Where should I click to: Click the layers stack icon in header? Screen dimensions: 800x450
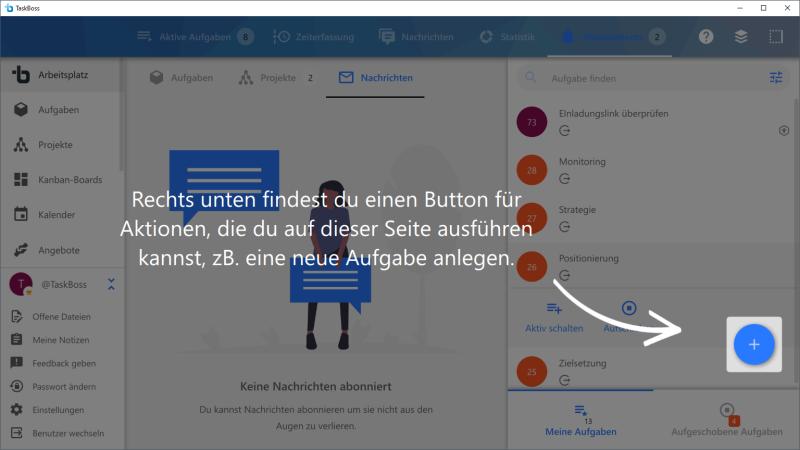(x=741, y=36)
